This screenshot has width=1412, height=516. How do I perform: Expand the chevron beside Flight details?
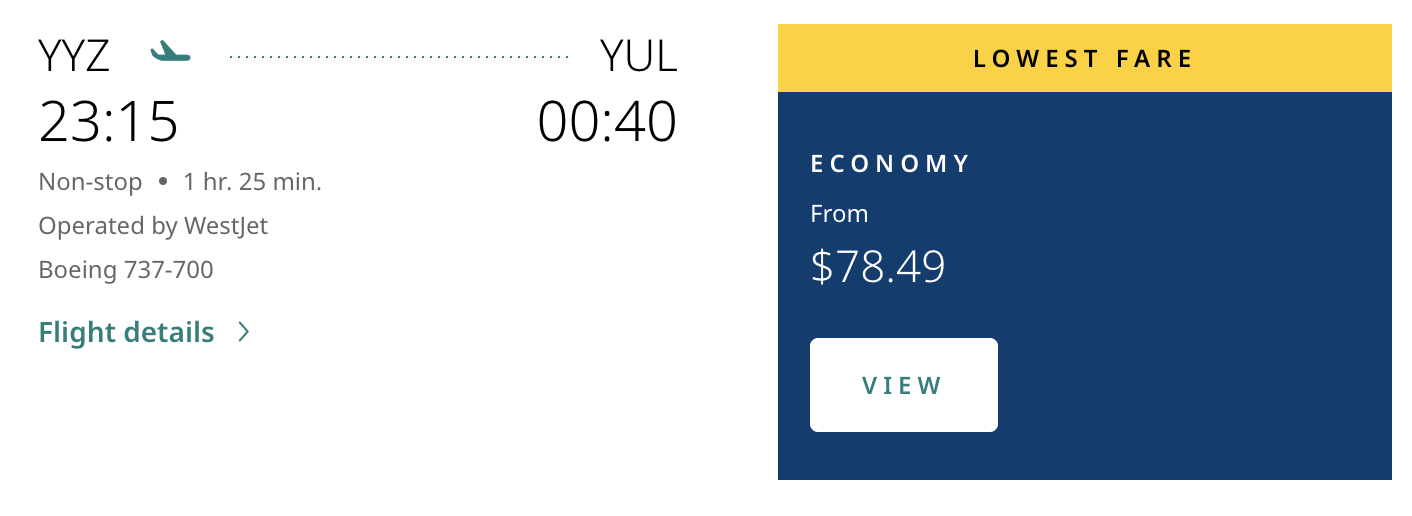(244, 332)
